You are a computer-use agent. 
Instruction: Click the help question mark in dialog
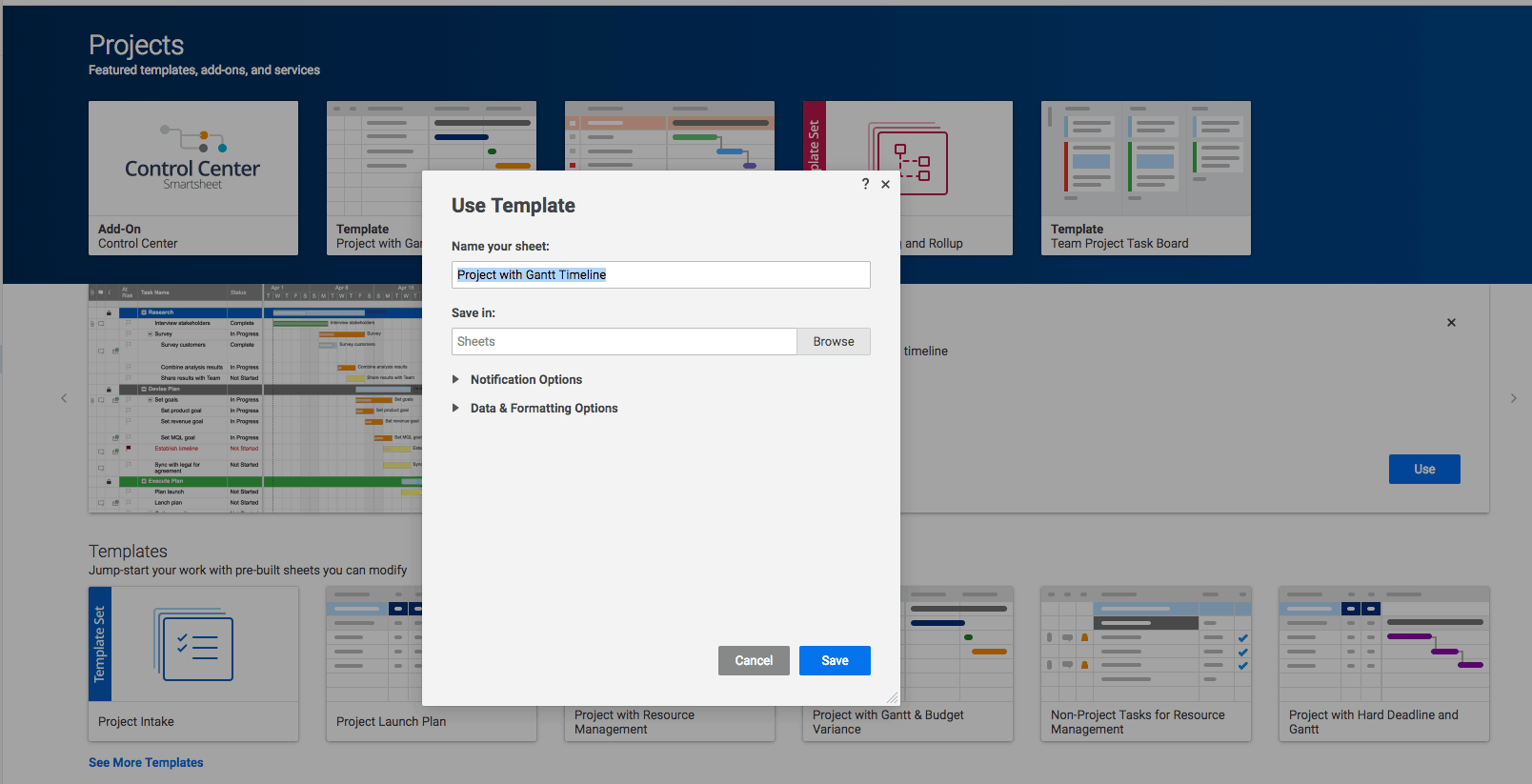[865, 184]
